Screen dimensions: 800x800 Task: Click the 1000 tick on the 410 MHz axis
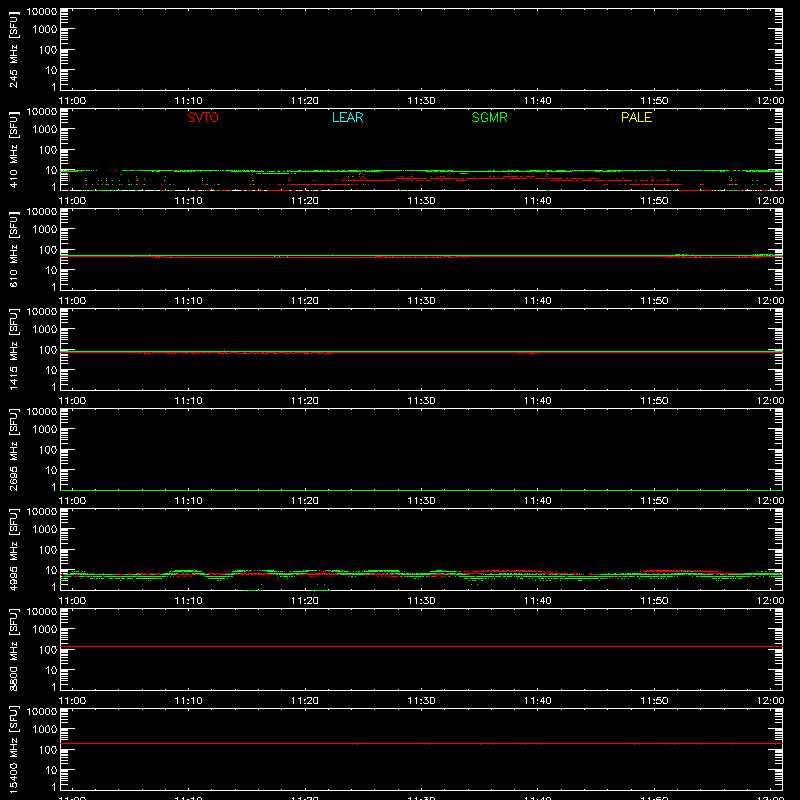click(x=45, y=130)
